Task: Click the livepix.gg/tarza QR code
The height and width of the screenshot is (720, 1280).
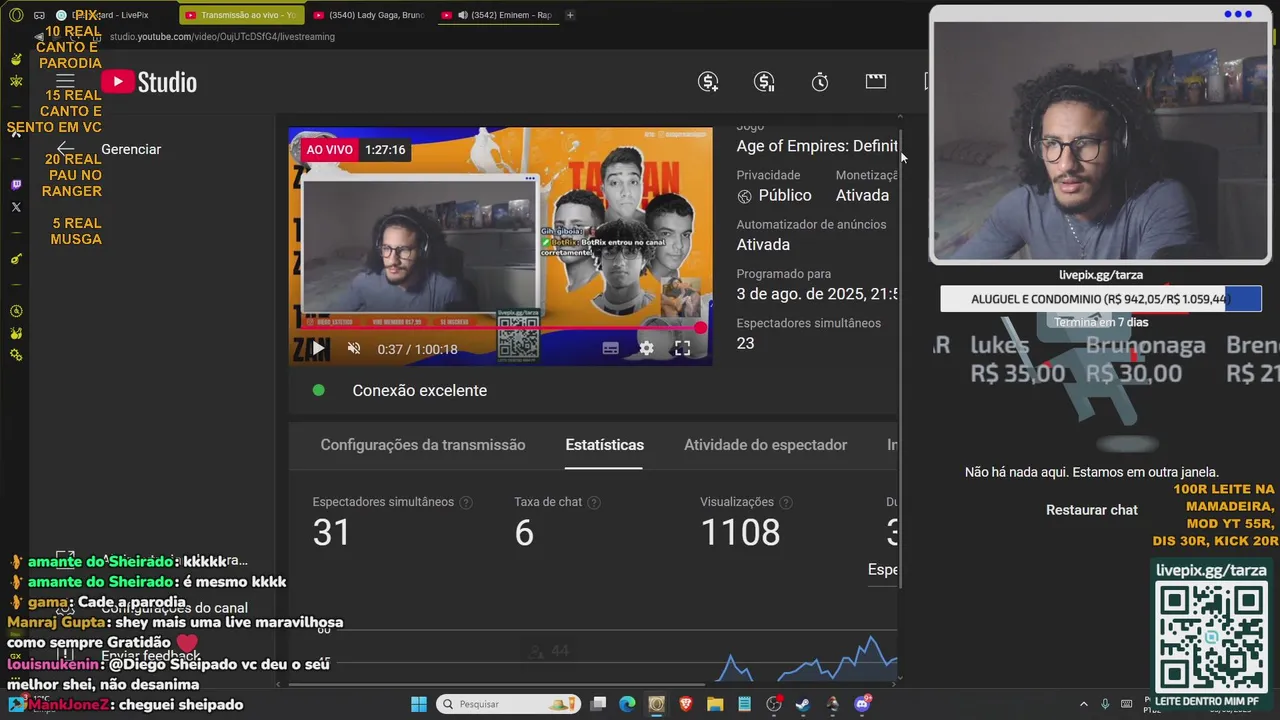Action: click(1211, 636)
